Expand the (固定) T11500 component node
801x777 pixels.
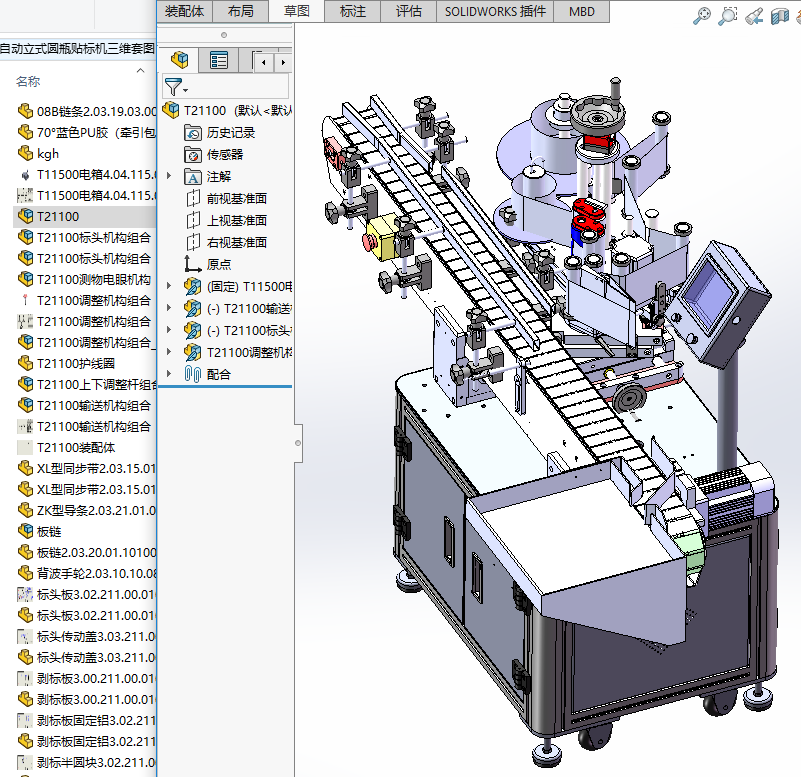click(x=169, y=286)
